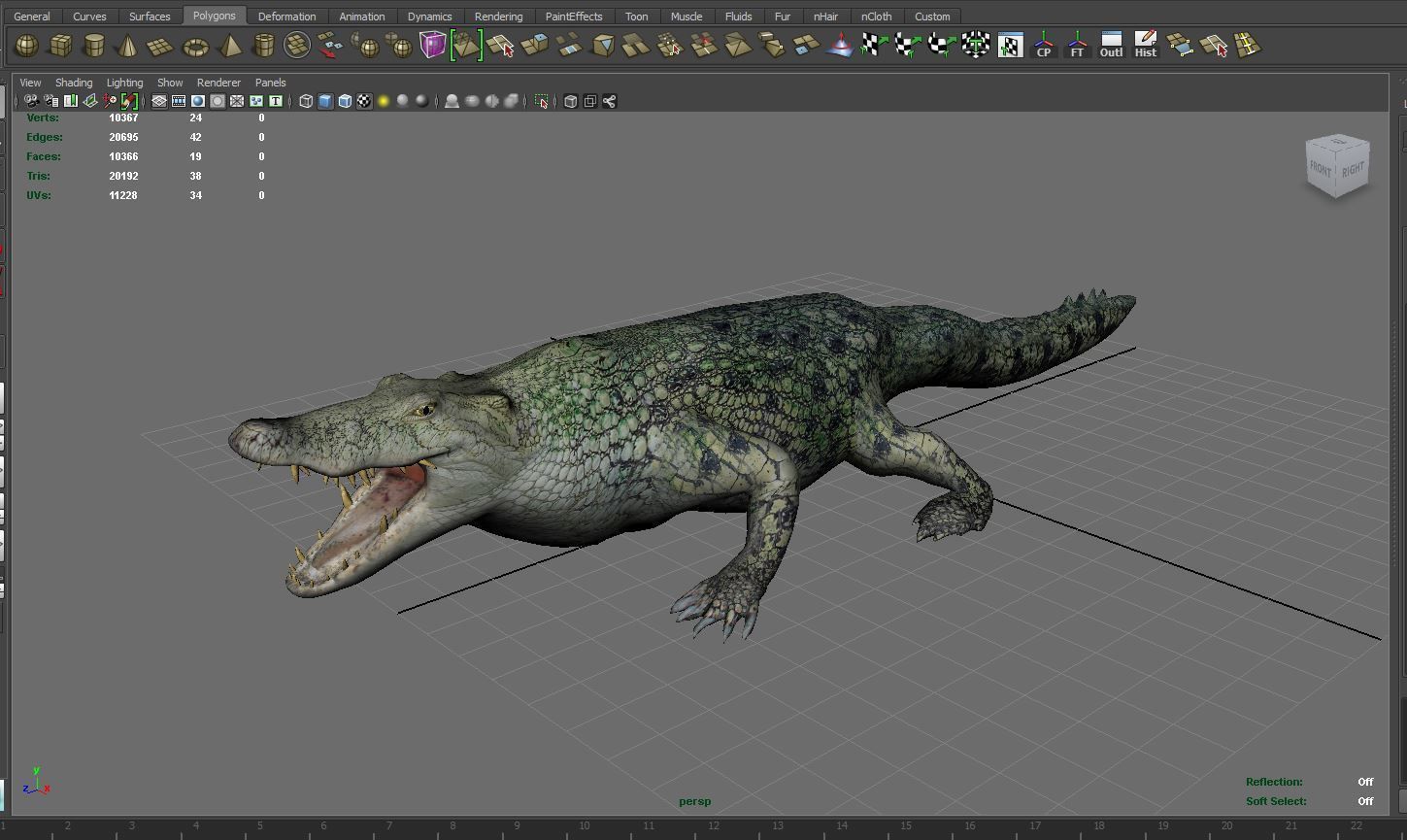Click the Soft Select status label
1407x840 pixels.
click(1276, 801)
